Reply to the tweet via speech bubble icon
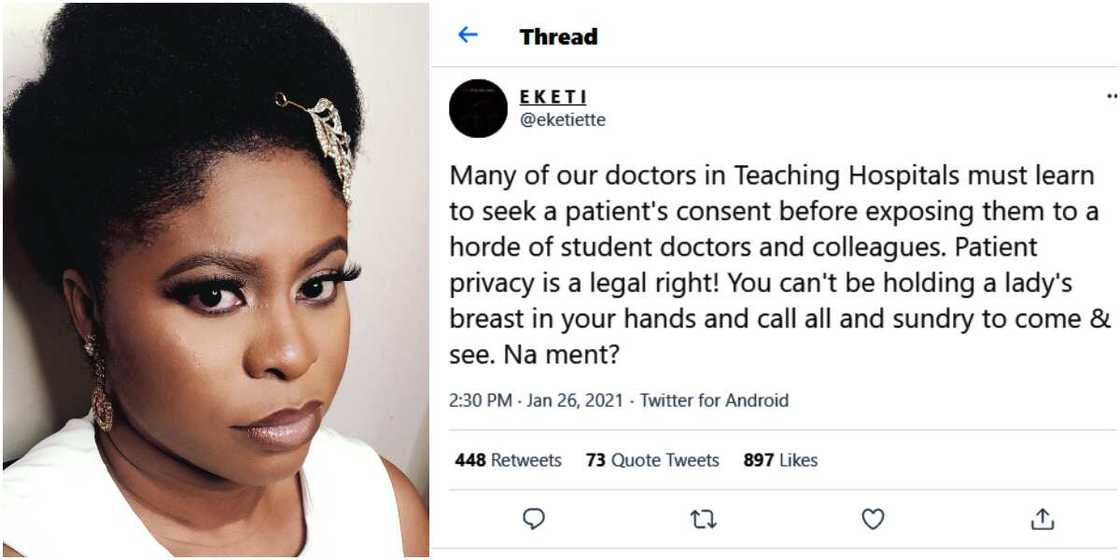Viewport: 1120px width, 560px height. pos(534,519)
